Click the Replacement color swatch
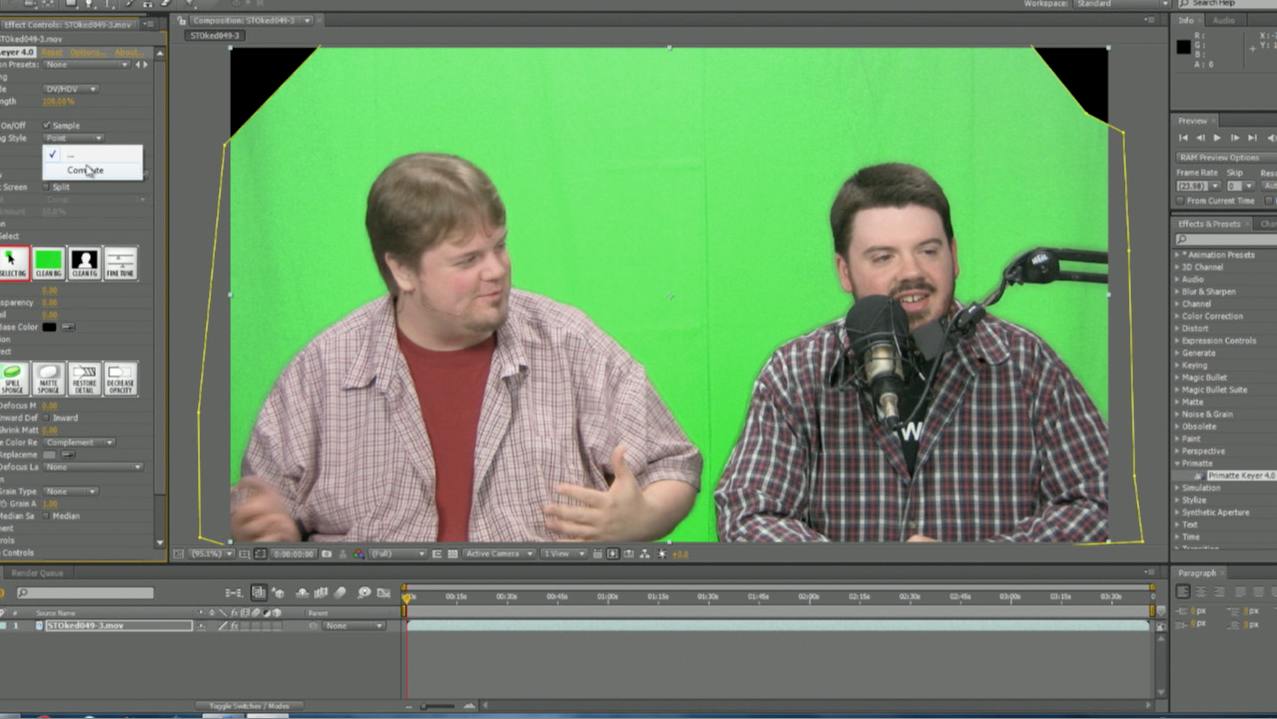This screenshot has width=1277, height=719. 49,454
